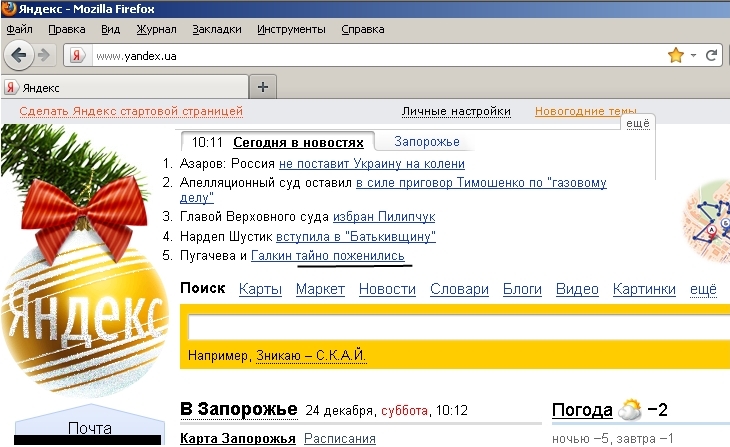Open the Погода heading link
This screenshot has width=730, height=447.
click(582, 410)
